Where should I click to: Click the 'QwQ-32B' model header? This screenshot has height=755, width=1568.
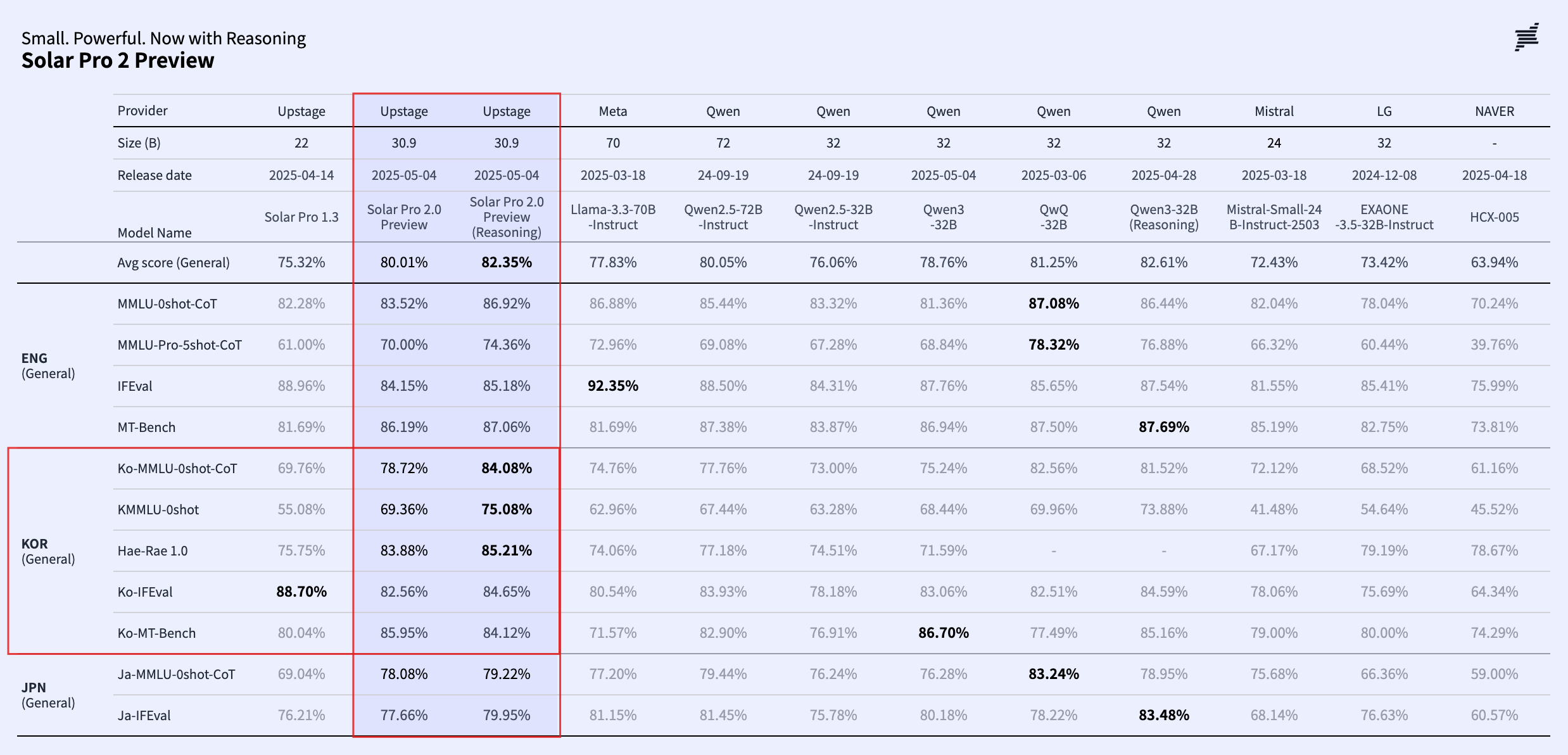click(1054, 217)
